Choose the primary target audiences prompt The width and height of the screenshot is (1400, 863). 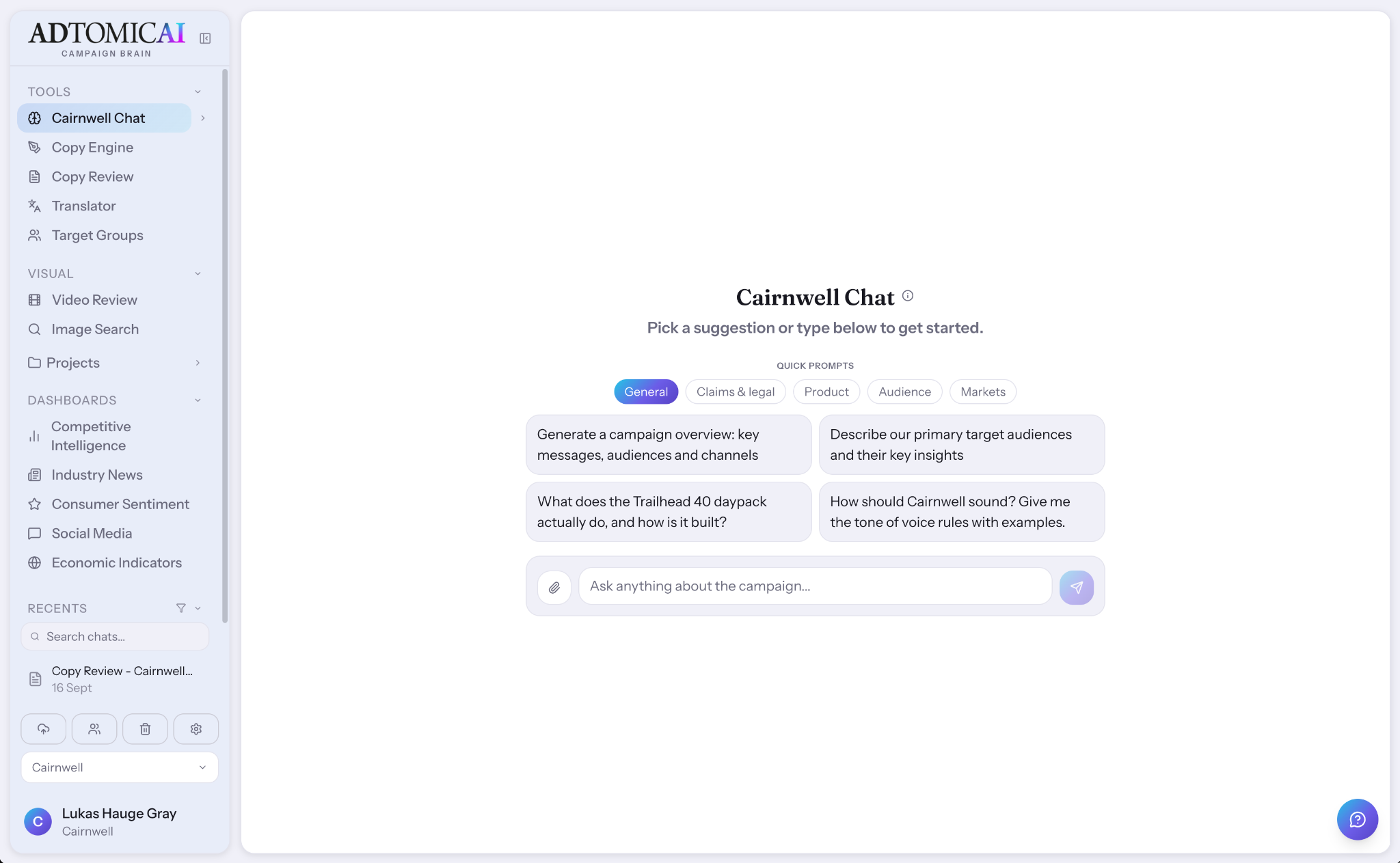point(962,445)
